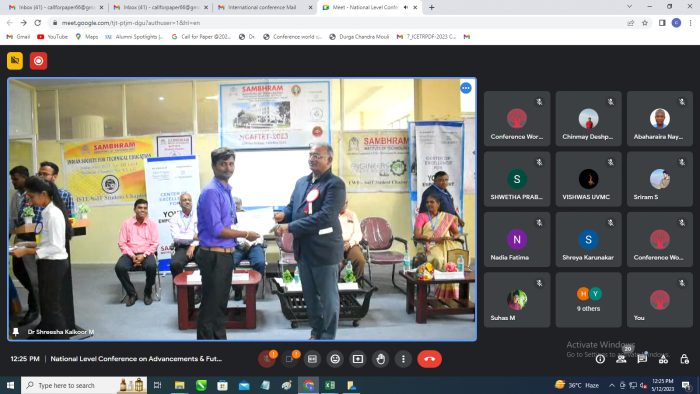Open the Present now screen icon

(x=358, y=359)
